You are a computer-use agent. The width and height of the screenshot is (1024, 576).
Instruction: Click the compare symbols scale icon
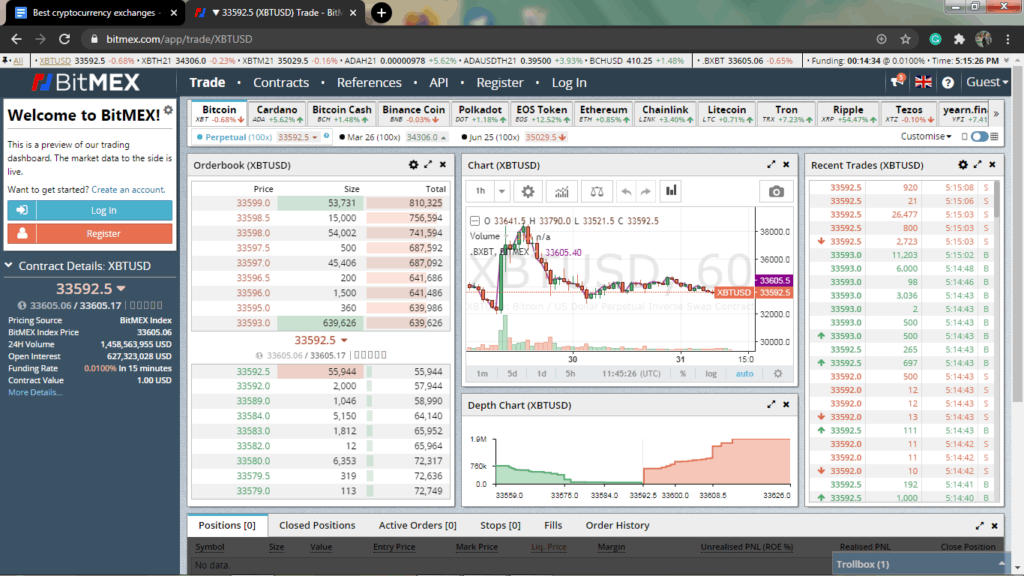coord(597,191)
